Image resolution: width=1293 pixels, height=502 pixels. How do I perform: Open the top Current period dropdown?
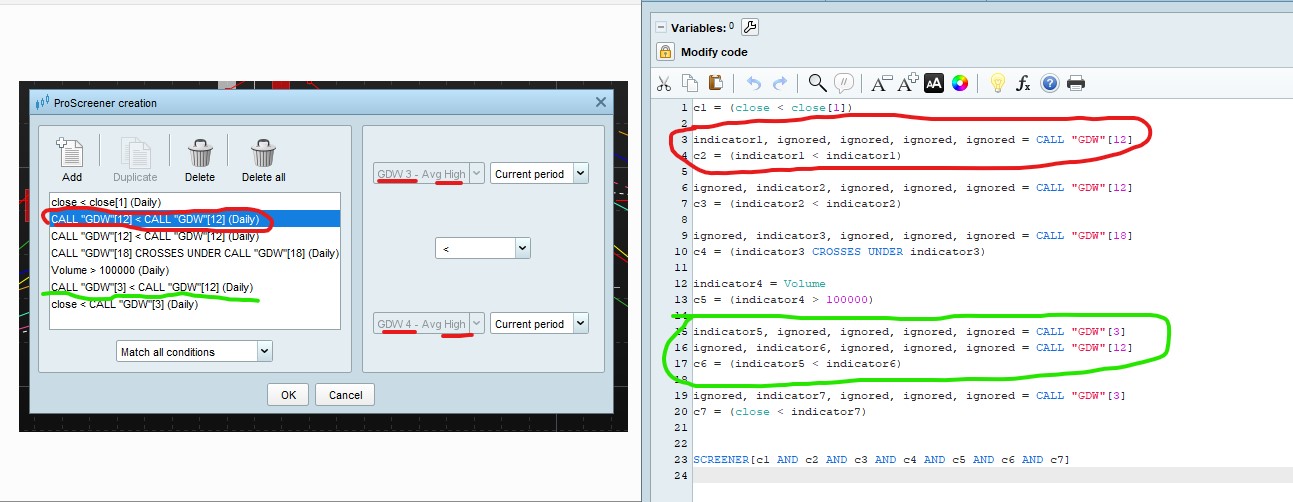pyautogui.click(x=540, y=173)
